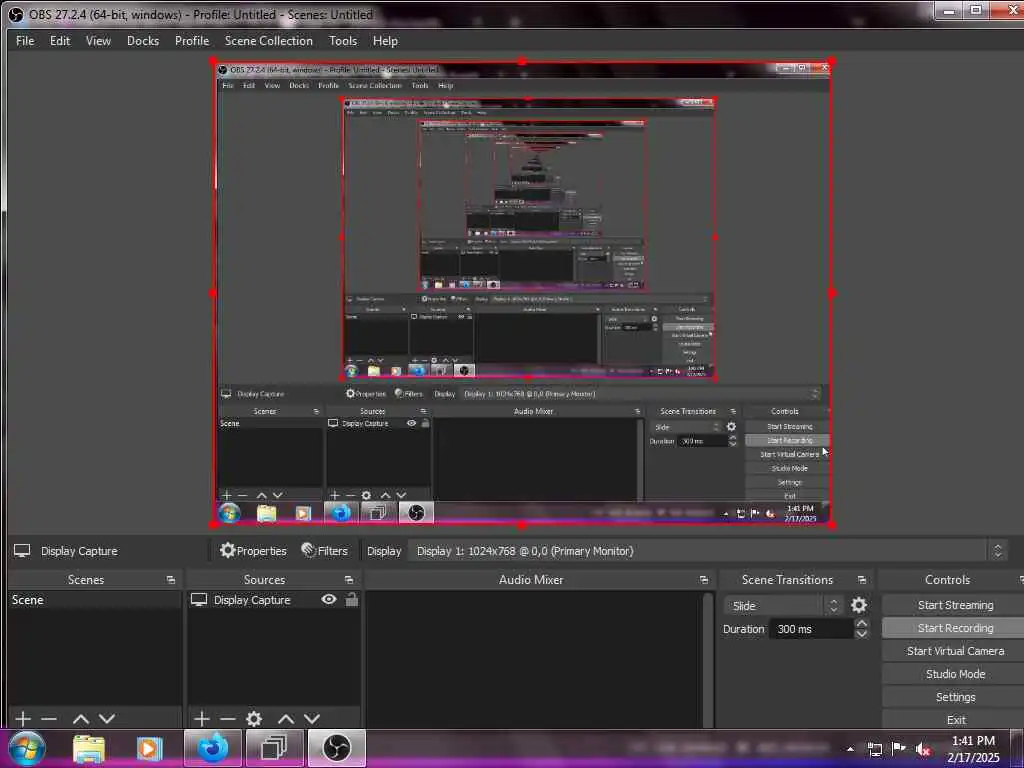Image resolution: width=1024 pixels, height=768 pixels.
Task: Click Start Streaming
Action: (955, 605)
